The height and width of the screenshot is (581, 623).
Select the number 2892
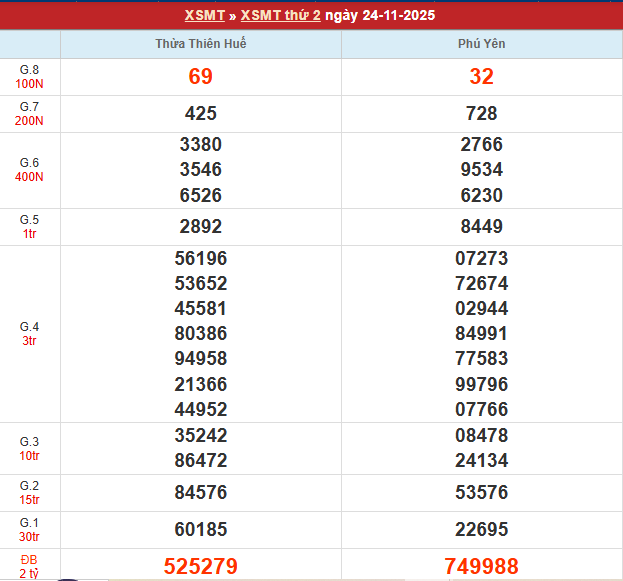(201, 227)
